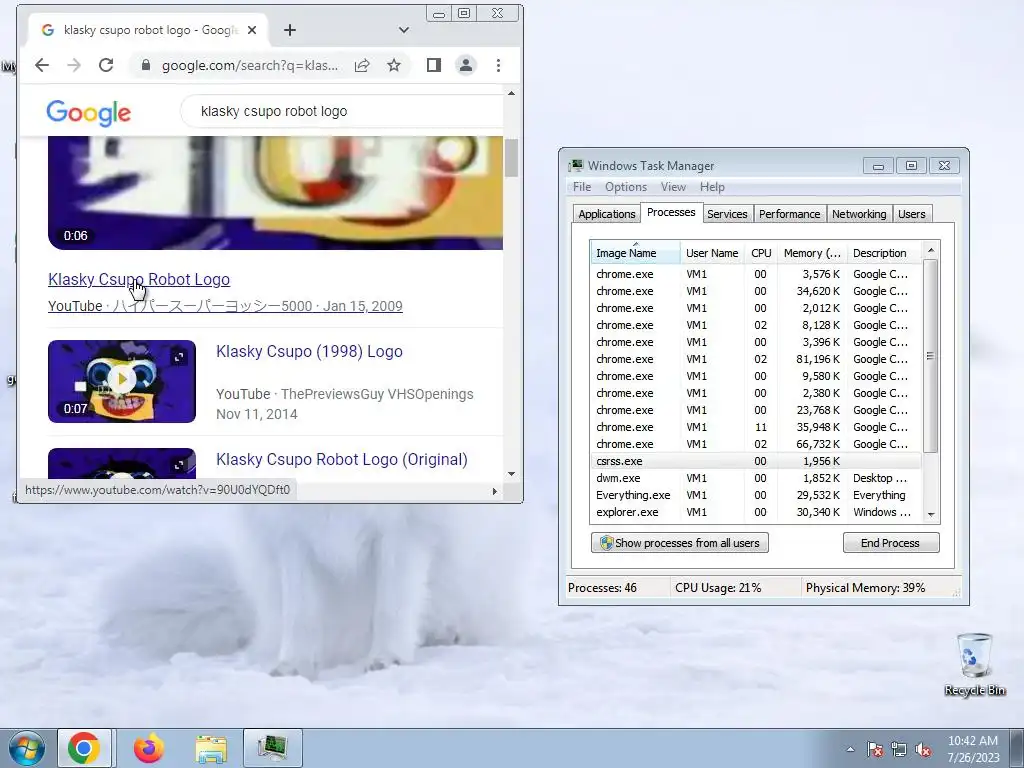Image resolution: width=1024 pixels, height=768 pixels.
Task: Play the 0:07 video thumbnail
Action: 121,381
